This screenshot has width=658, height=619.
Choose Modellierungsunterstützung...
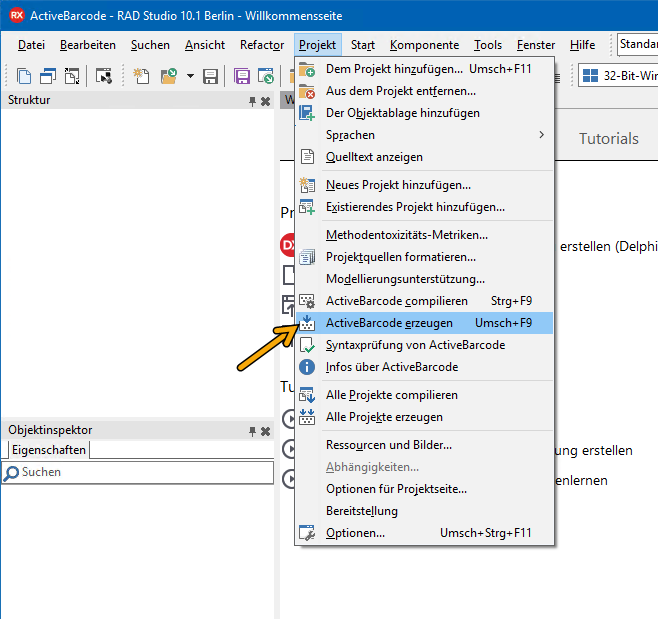[x=424, y=279]
